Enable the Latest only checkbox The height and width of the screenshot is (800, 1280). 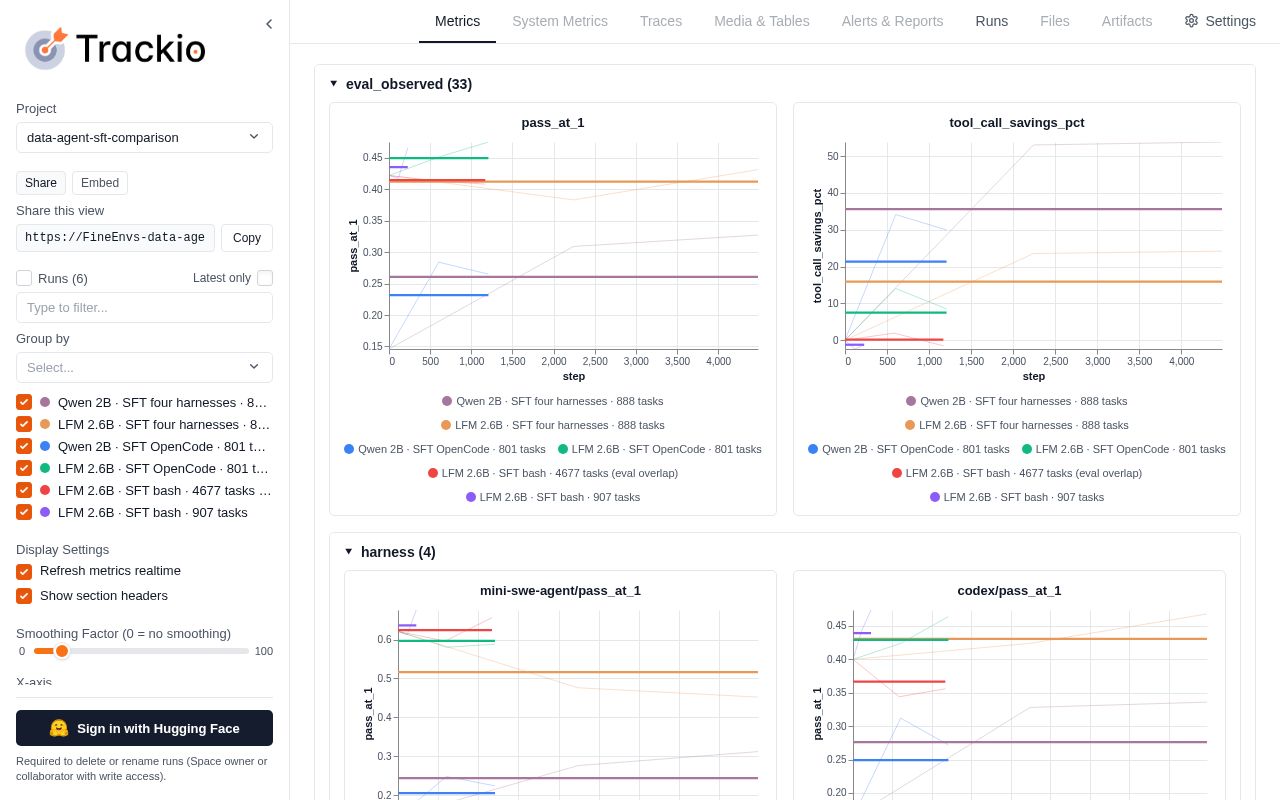pyautogui.click(x=265, y=278)
